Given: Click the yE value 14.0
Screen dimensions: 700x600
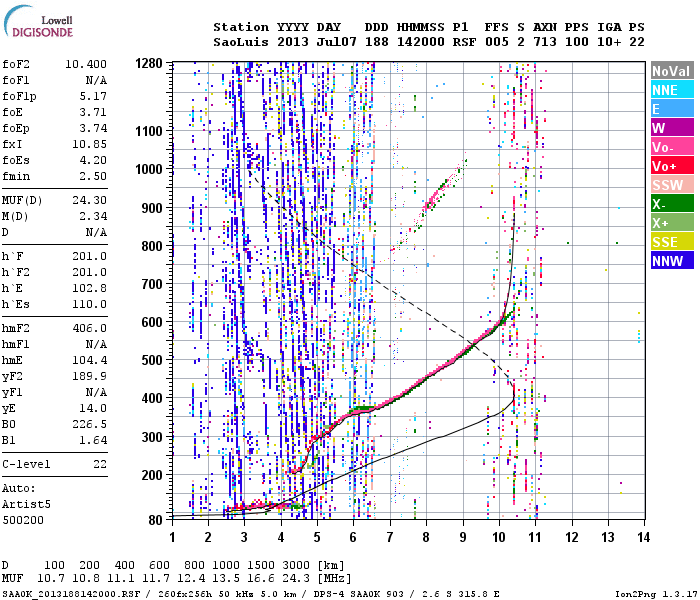Looking at the screenshot, I should point(93,408).
